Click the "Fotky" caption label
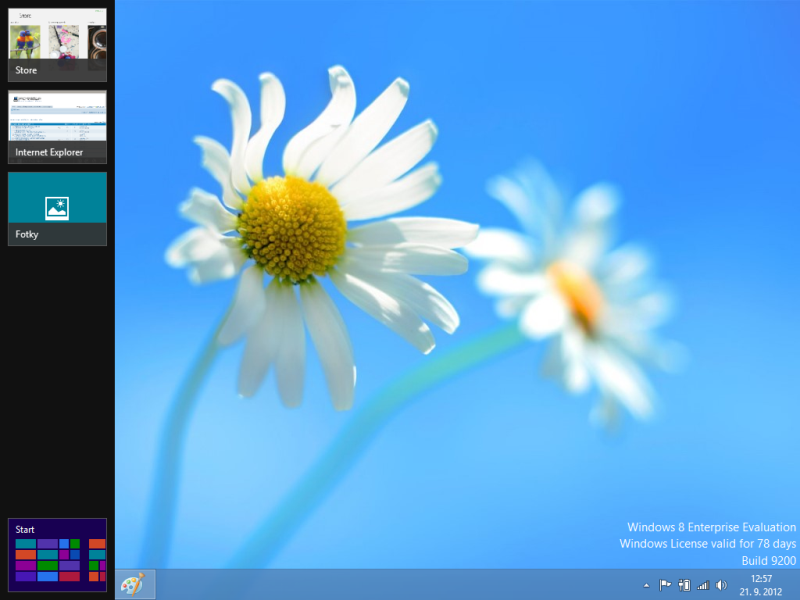 click(x=27, y=234)
